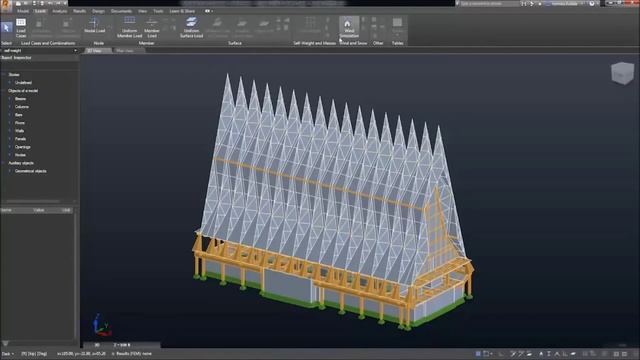Image resolution: width=640 pixels, height=360 pixels.
Task: Open the Loads ribbon tab
Action: (x=40, y=11)
